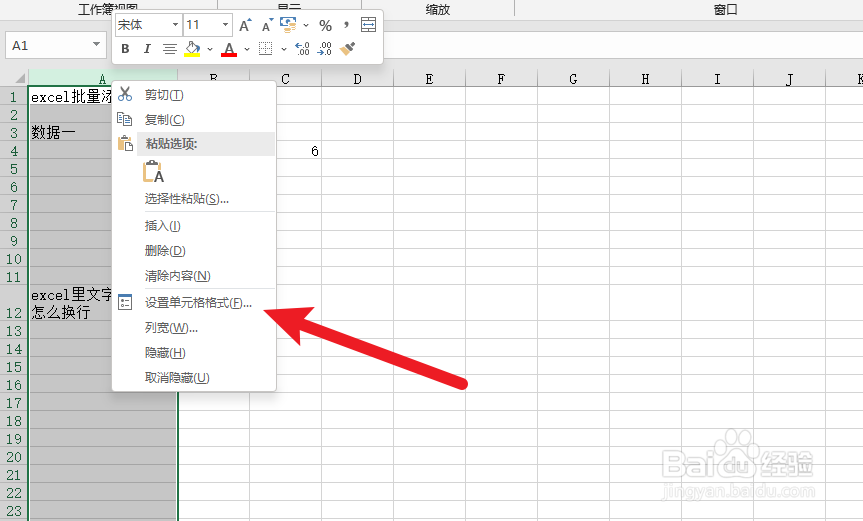Viewport: 863px width, 521px height.
Task: Select column G header
Action: [x=573, y=79]
